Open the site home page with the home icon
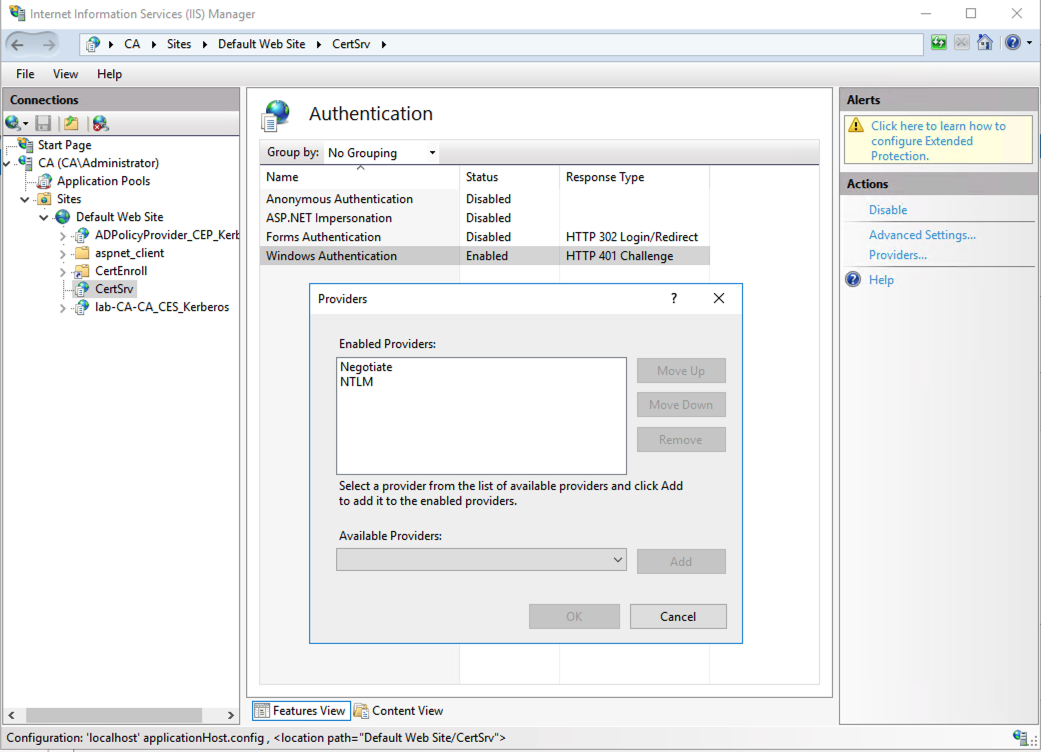Screen dimensions: 1041x752 point(985,43)
